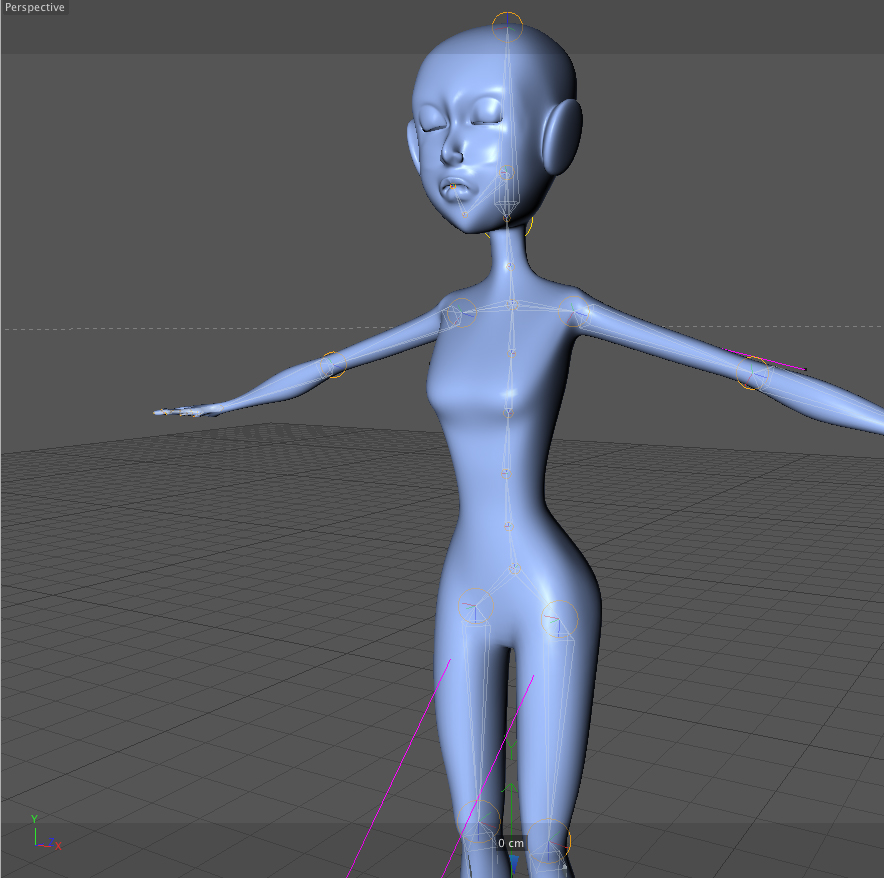Select the jaw joint handle near the lips
The height and width of the screenshot is (878, 884).
pyautogui.click(x=453, y=187)
